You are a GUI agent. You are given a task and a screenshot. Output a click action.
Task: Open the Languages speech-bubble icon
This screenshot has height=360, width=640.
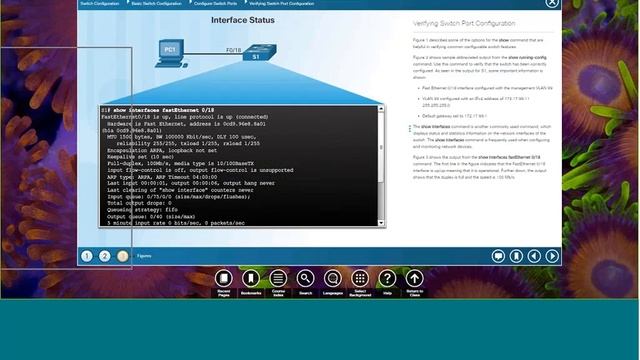click(333, 279)
